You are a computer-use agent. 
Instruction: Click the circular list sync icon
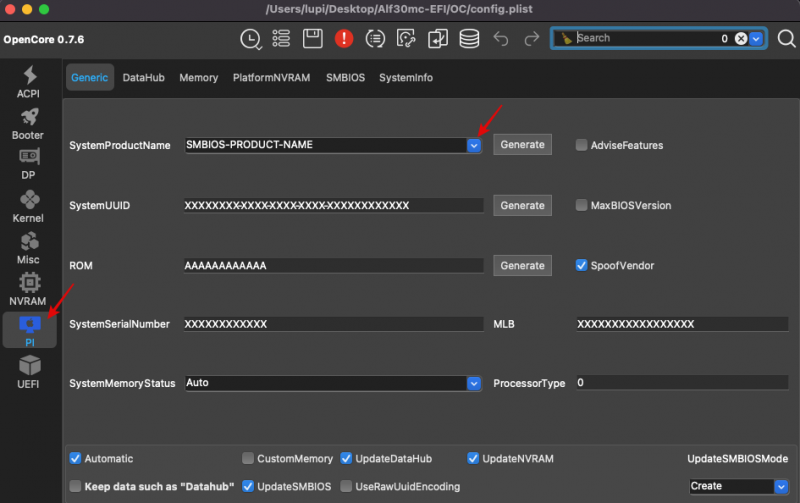[375, 39]
